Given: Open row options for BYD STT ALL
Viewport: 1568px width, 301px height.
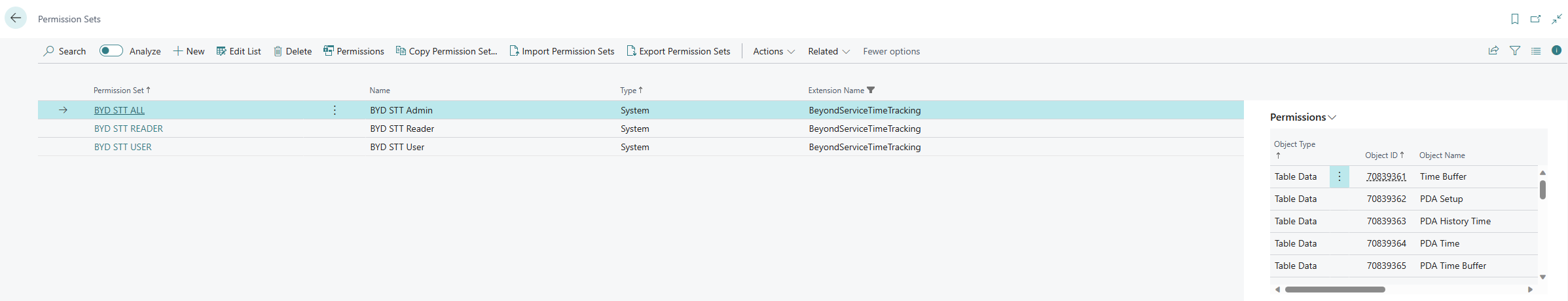Looking at the screenshot, I should pyautogui.click(x=335, y=110).
